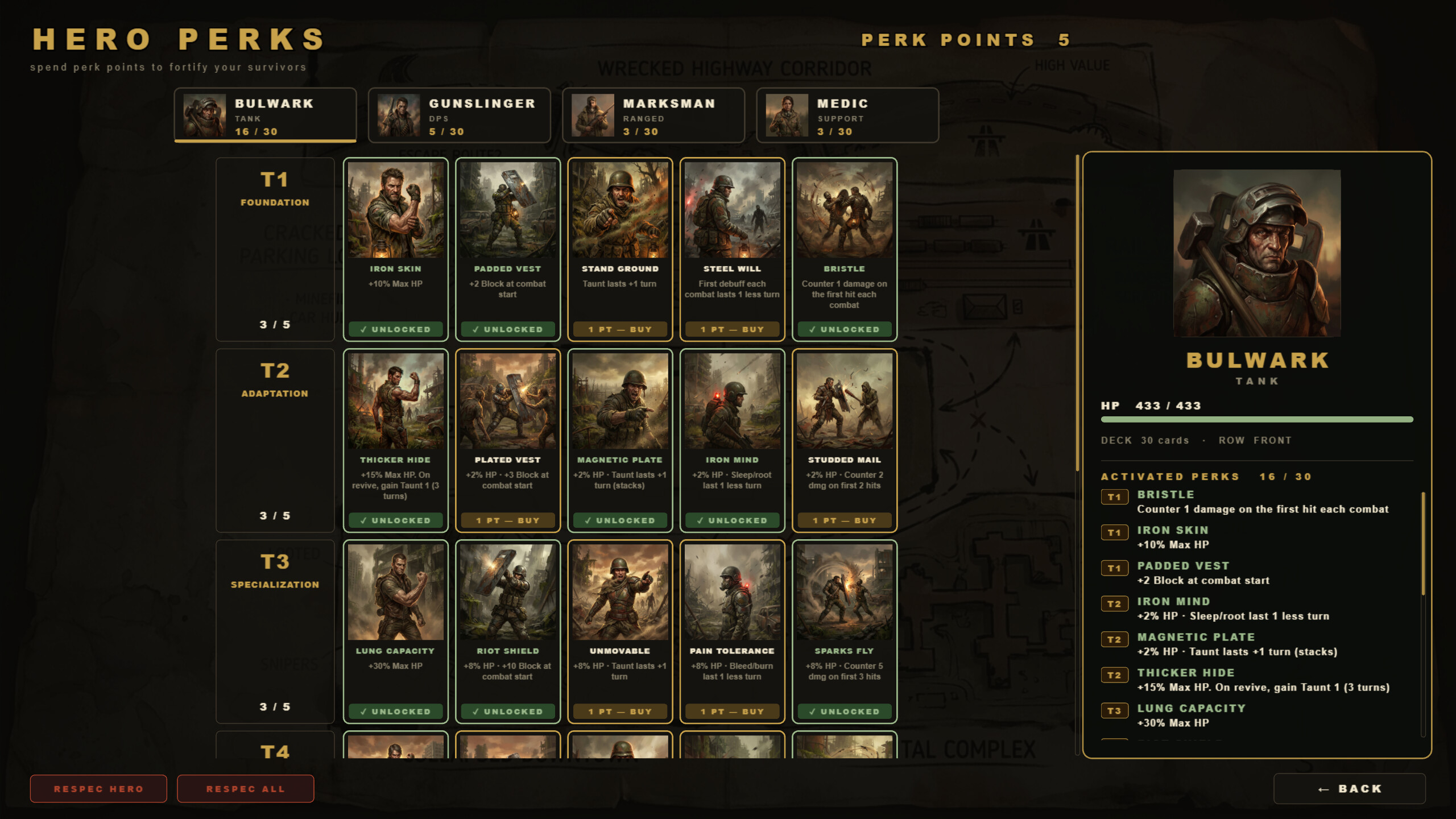This screenshot has height=819, width=1456.
Task: Buy the Plated Vest perk for 1 PT
Action: tap(508, 520)
